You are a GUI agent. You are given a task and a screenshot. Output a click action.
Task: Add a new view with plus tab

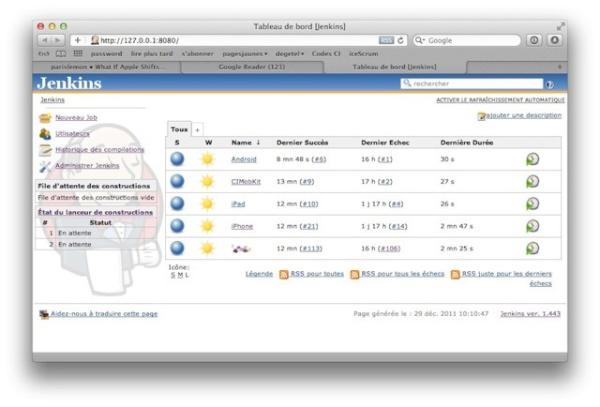pyautogui.click(x=197, y=130)
